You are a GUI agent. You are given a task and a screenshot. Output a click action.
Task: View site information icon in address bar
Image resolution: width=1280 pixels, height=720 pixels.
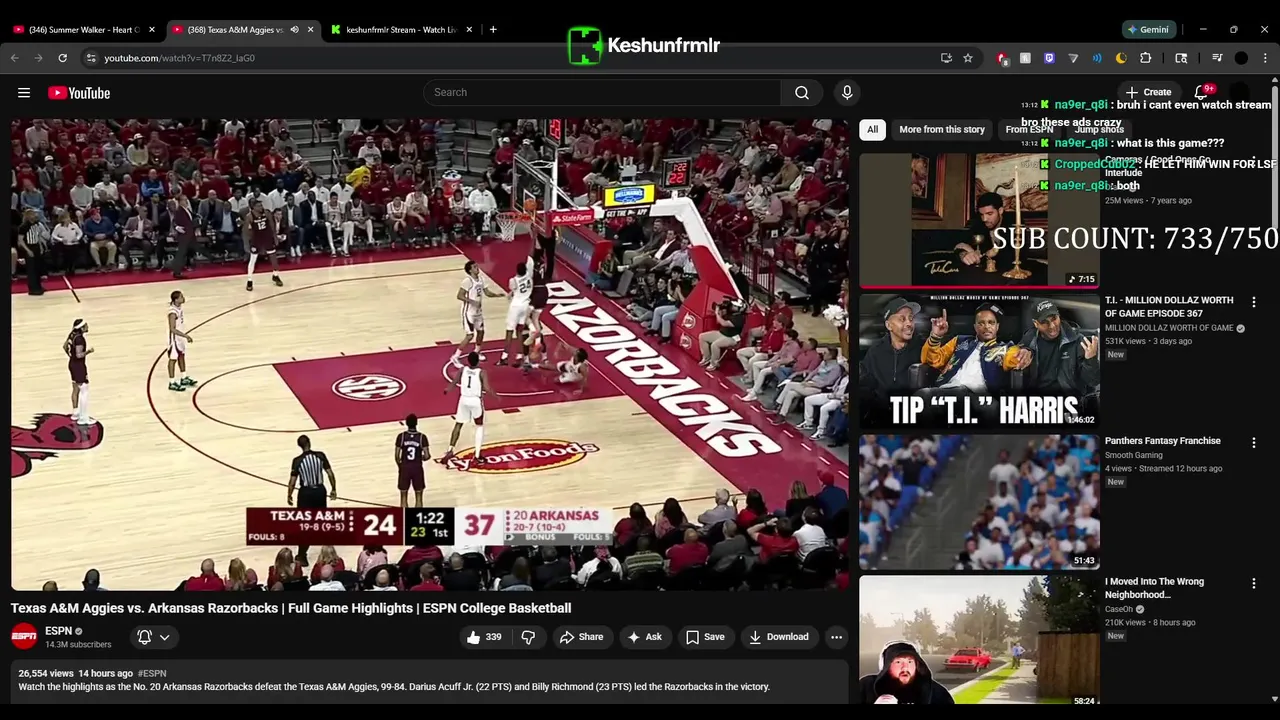91,58
